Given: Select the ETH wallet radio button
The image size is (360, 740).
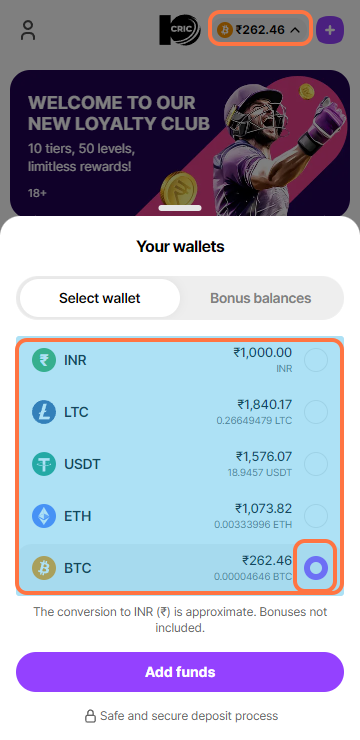Looking at the screenshot, I should click(x=316, y=516).
